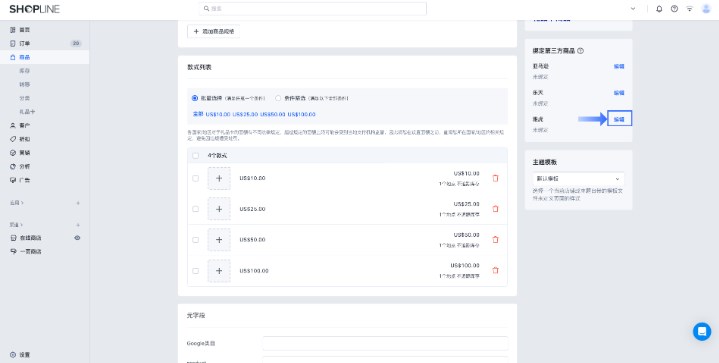Open the user avatar menu
Image resolution: width=719 pixels, height=363 pixels.
(x=706, y=9)
